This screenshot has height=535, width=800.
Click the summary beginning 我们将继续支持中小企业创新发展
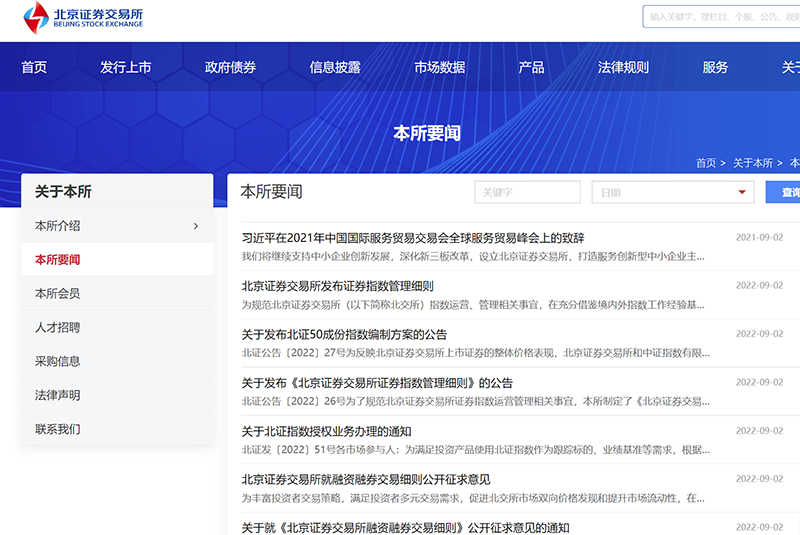pyautogui.click(x=473, y=257)
